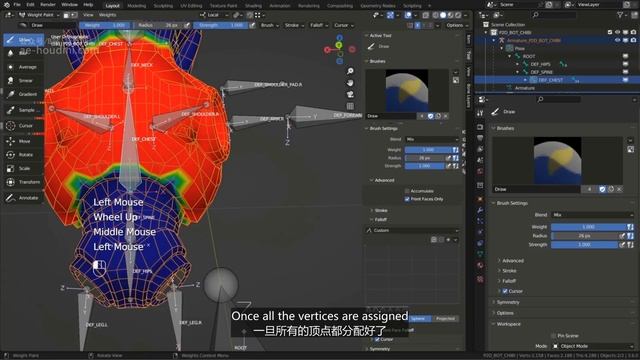Select rendered viewport shading mode icon
Image resolution: width=640 pixels, height=360 pixels.
(x=458, y=15)
